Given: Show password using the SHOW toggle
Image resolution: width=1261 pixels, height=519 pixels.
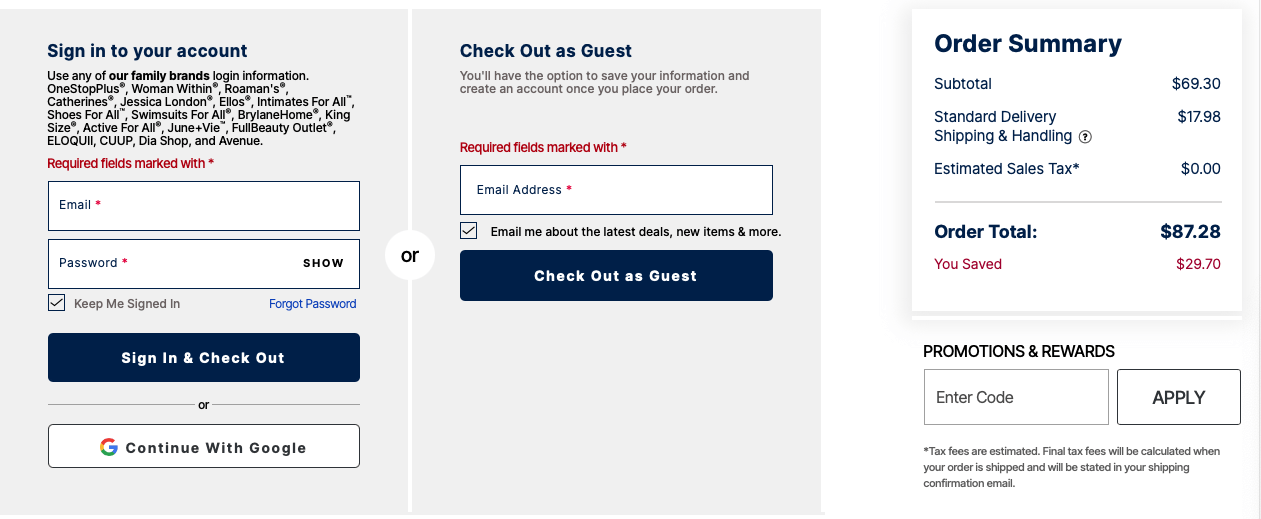Looking at the screenshot, I should coord(323,263).
